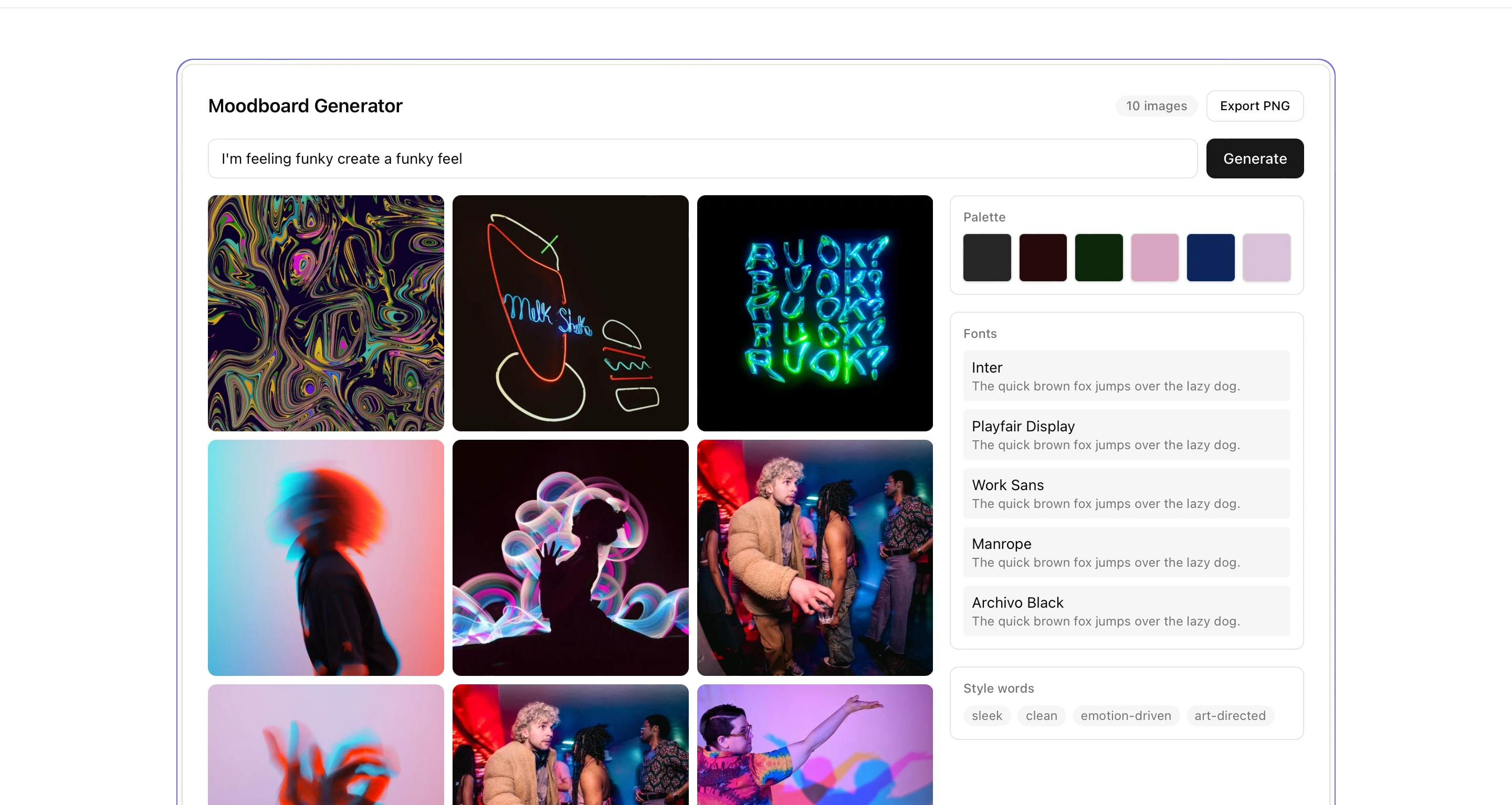
Task: Open the Milk Shake neon sign image
Action: point(570,313)
